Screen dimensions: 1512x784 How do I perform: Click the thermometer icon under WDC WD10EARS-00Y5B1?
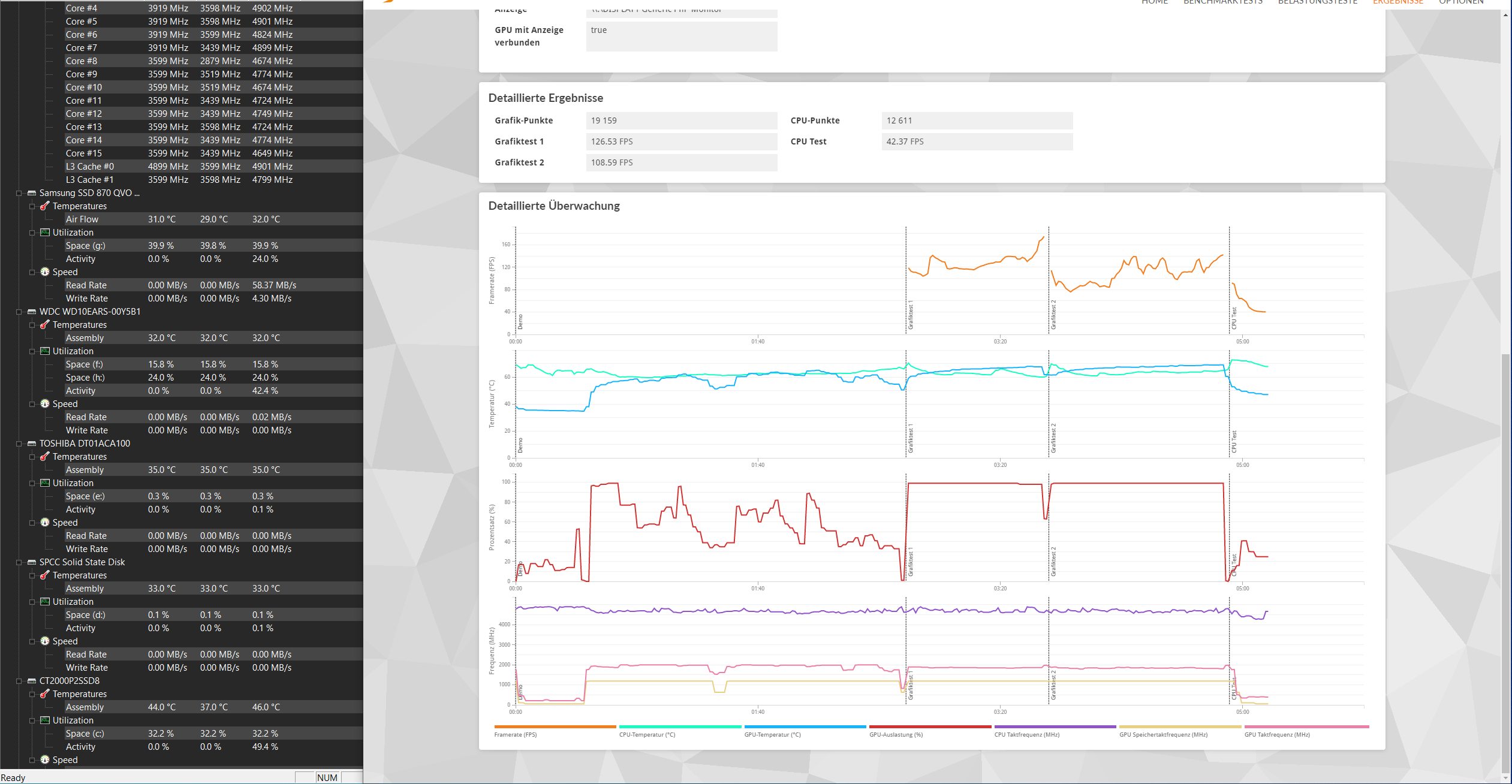point(45,325)
